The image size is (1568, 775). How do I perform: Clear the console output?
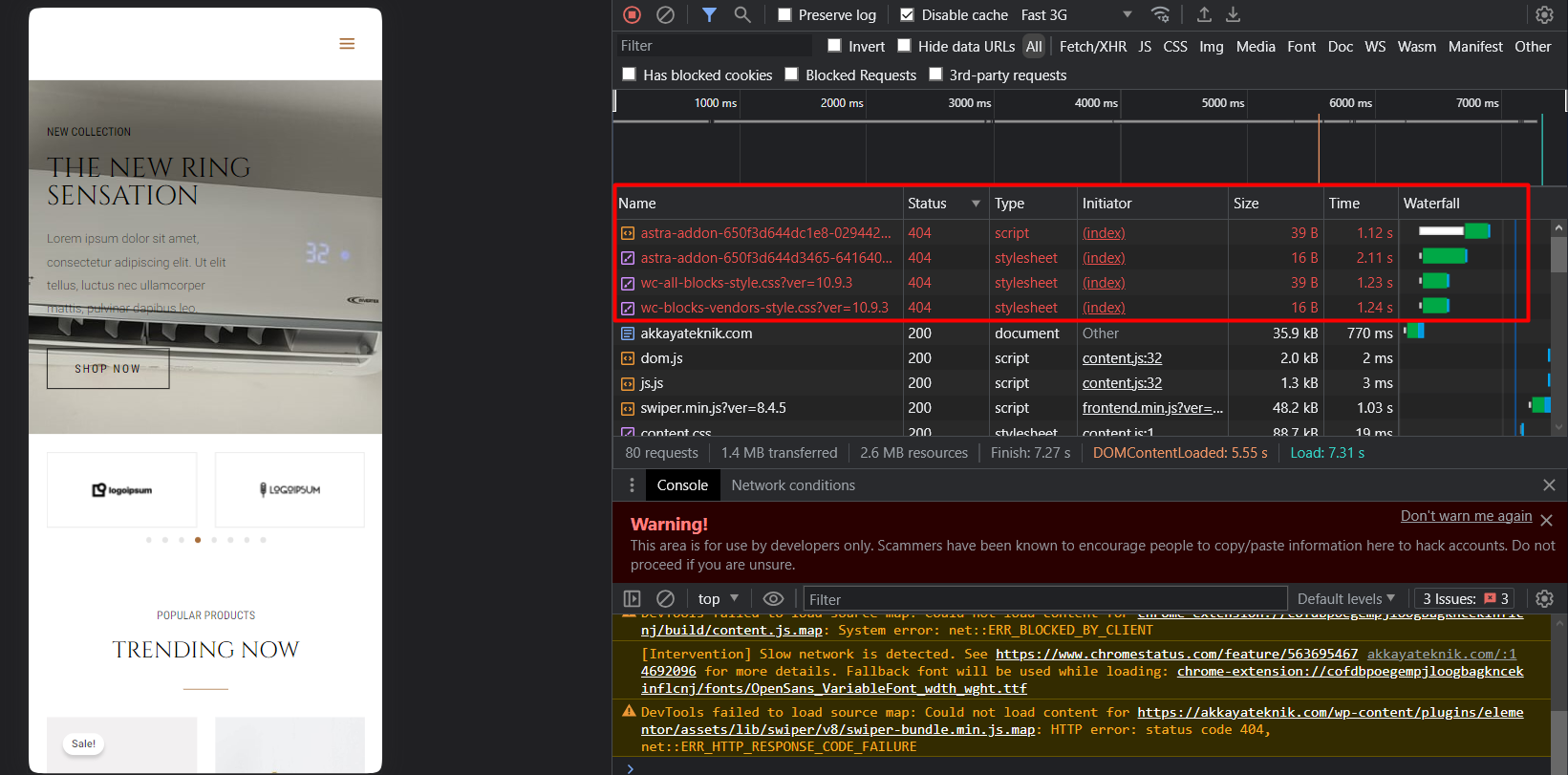[x=666, y=598]
